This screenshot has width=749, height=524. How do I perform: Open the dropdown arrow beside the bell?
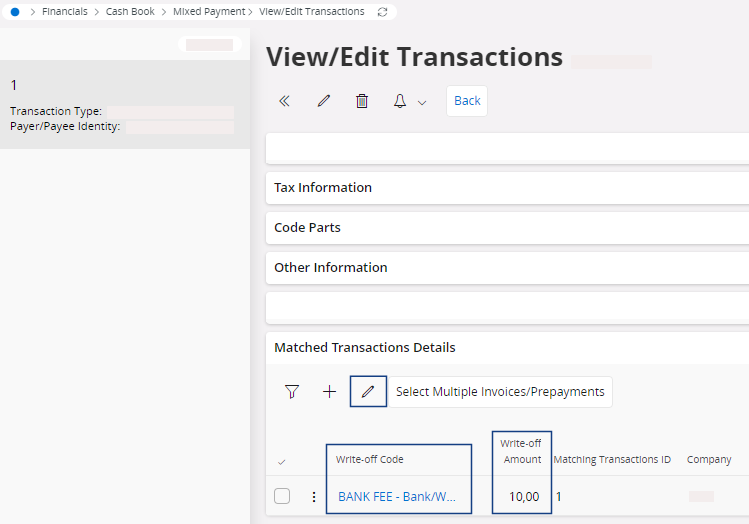pos(422,102)
